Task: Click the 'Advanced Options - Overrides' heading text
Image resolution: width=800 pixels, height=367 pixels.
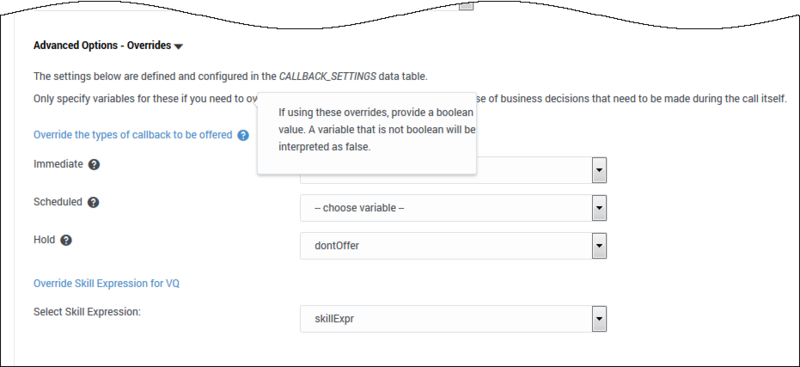Action: pos(102,45)
